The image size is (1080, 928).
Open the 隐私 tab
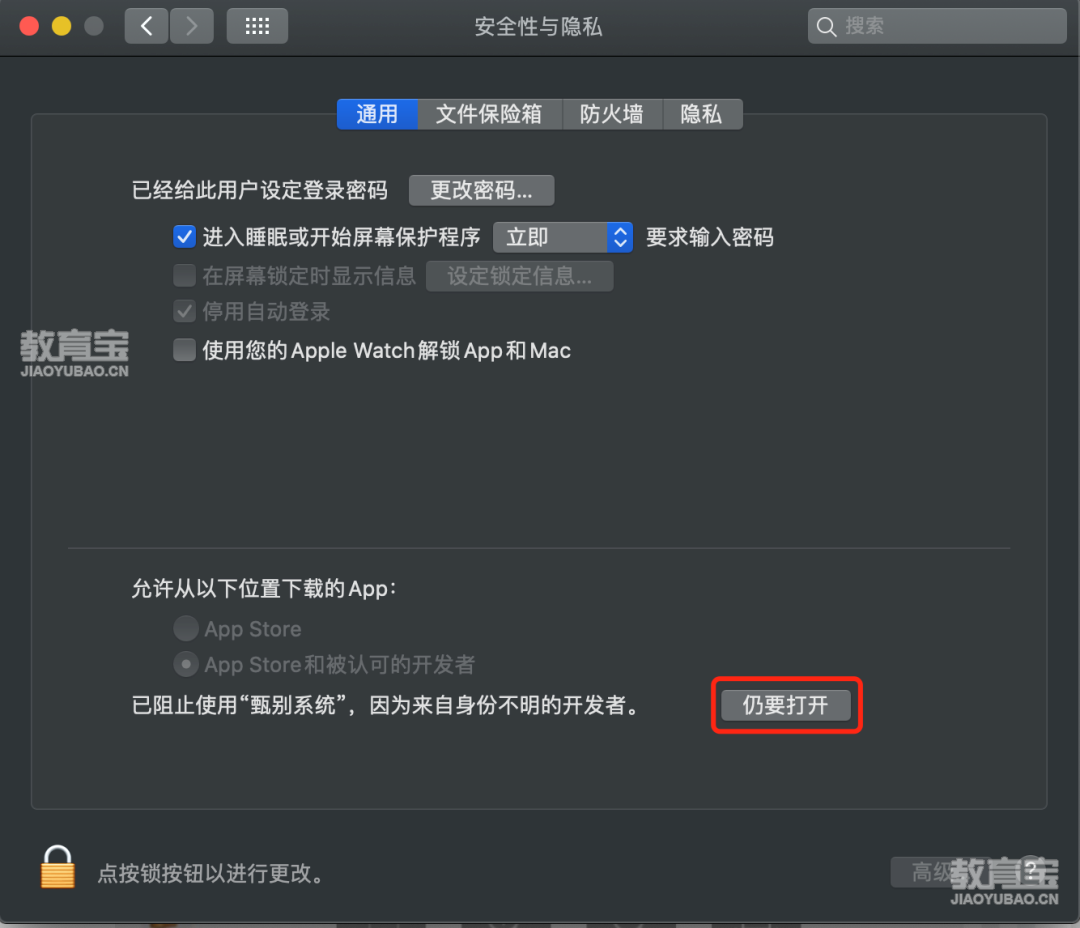pyautogui.click(x=702, y=114)
